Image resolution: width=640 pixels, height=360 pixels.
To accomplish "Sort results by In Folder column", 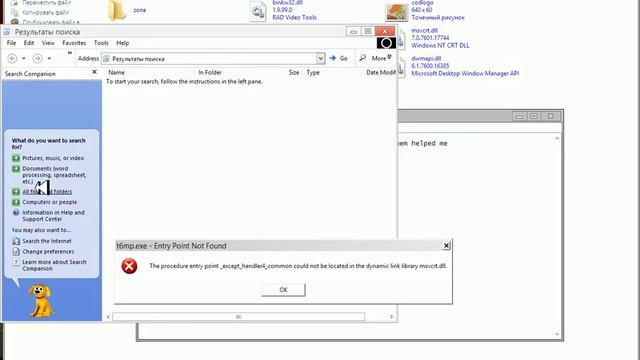I will (x=210, y=72).
